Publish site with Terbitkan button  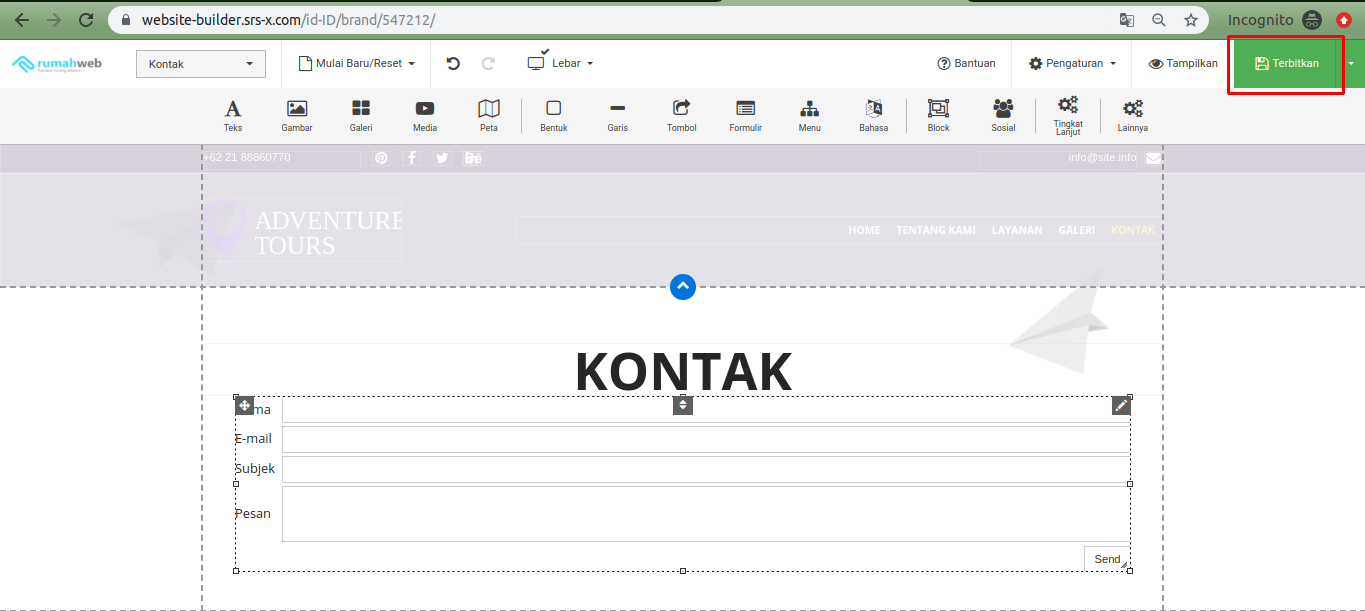click(x=1286, y=63)
